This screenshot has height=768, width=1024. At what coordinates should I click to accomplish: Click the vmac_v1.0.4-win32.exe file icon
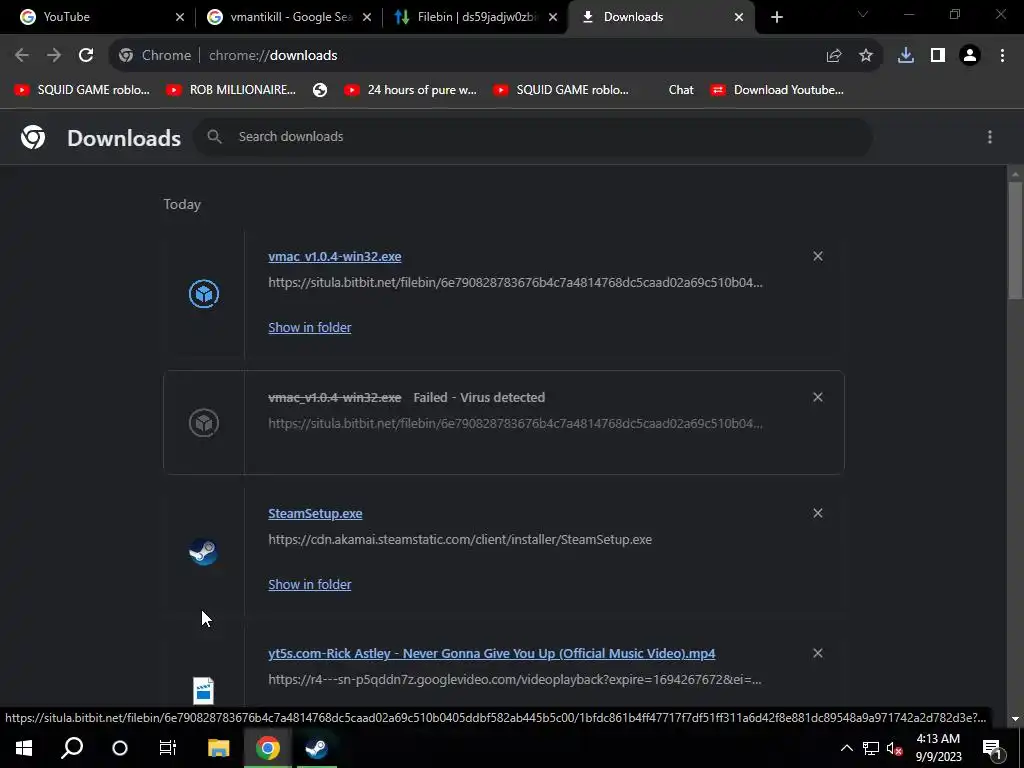tap(204, 294)
